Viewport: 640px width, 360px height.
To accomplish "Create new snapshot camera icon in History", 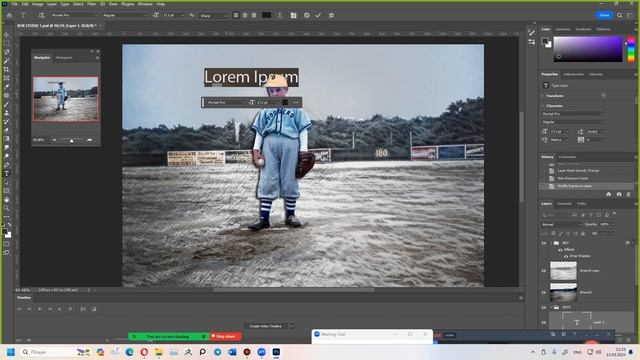I will [619, 194].
